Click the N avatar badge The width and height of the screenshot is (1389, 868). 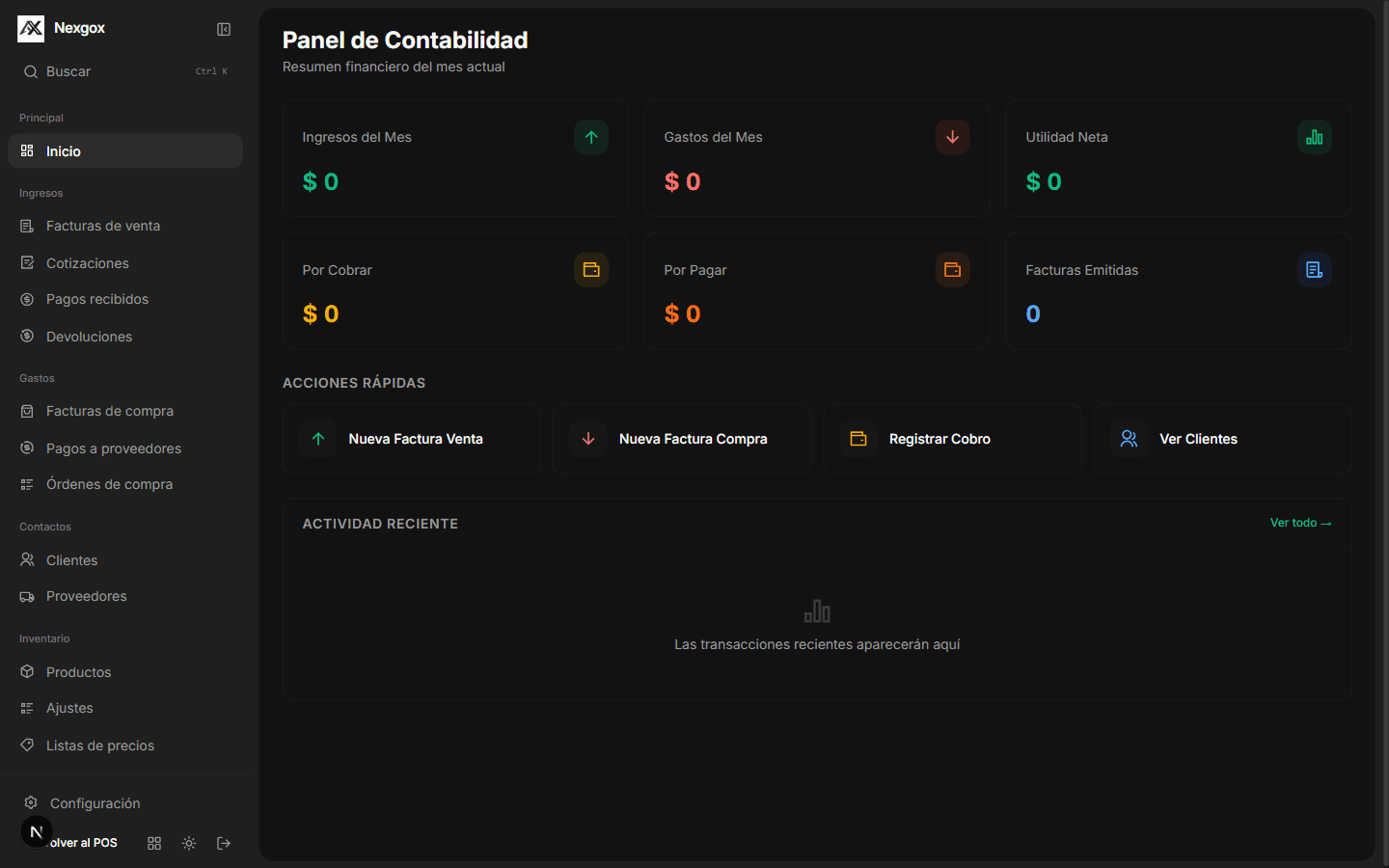(x=37, y=831)
